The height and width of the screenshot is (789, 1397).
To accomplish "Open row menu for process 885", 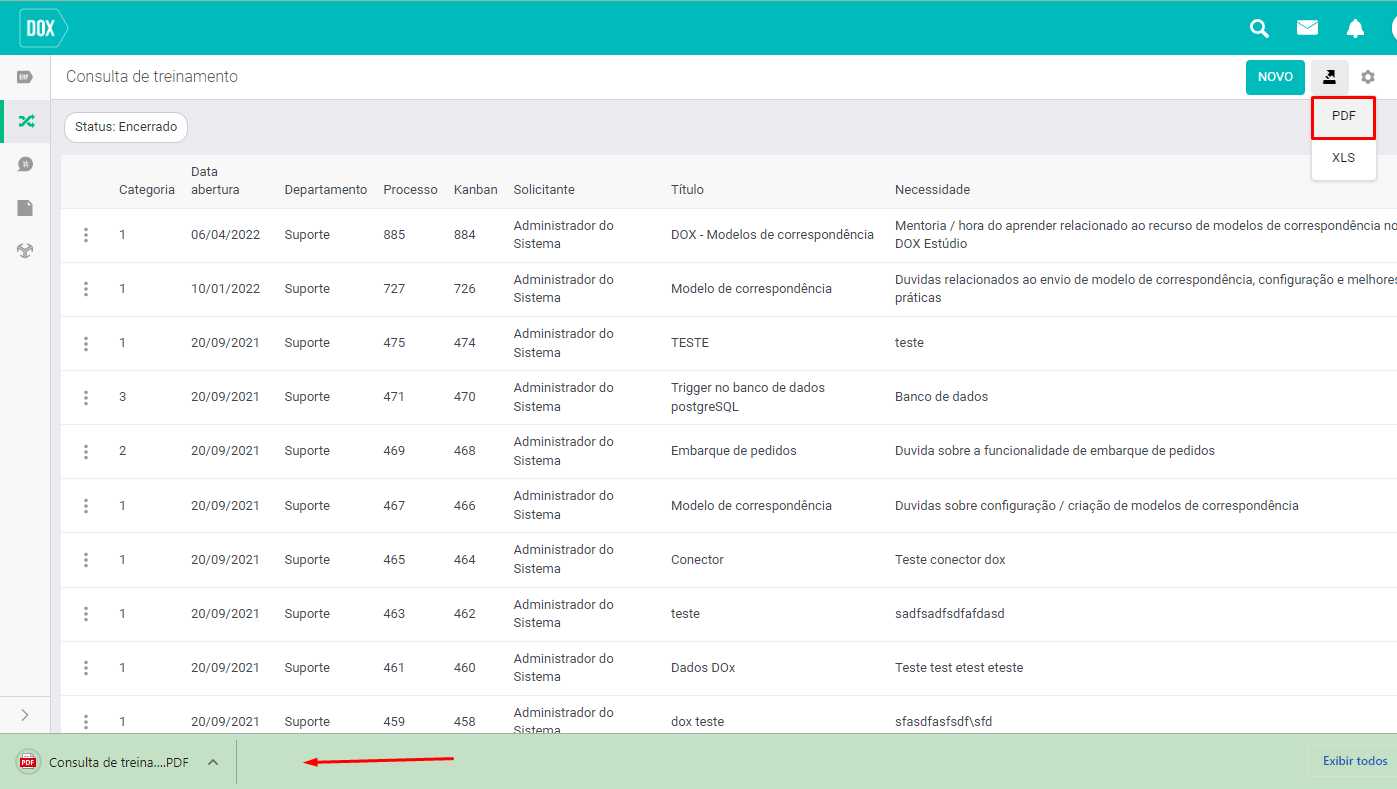I will pyautogui.click(x=86, y=235).
